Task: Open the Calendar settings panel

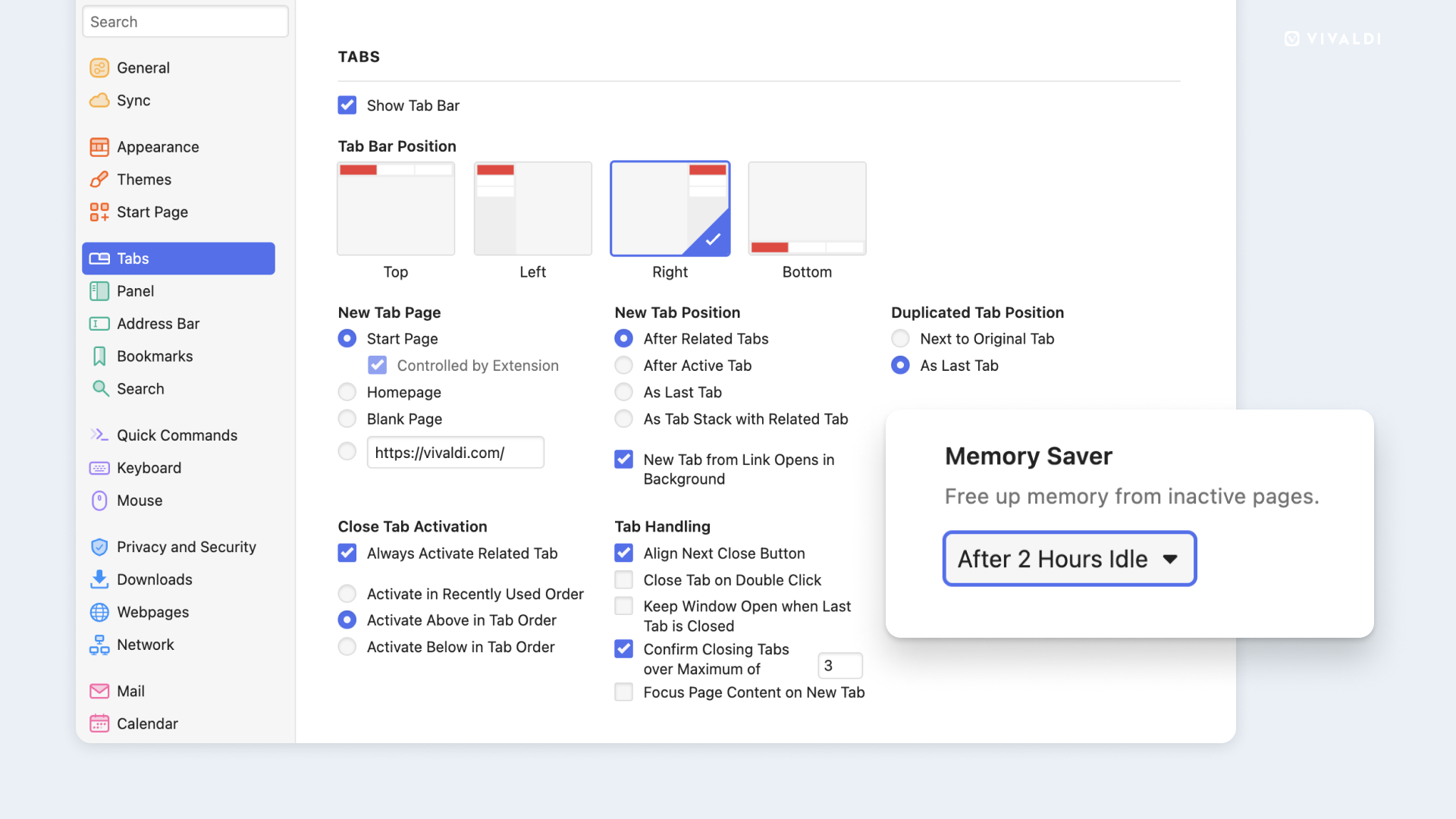Action: (147, 722)
